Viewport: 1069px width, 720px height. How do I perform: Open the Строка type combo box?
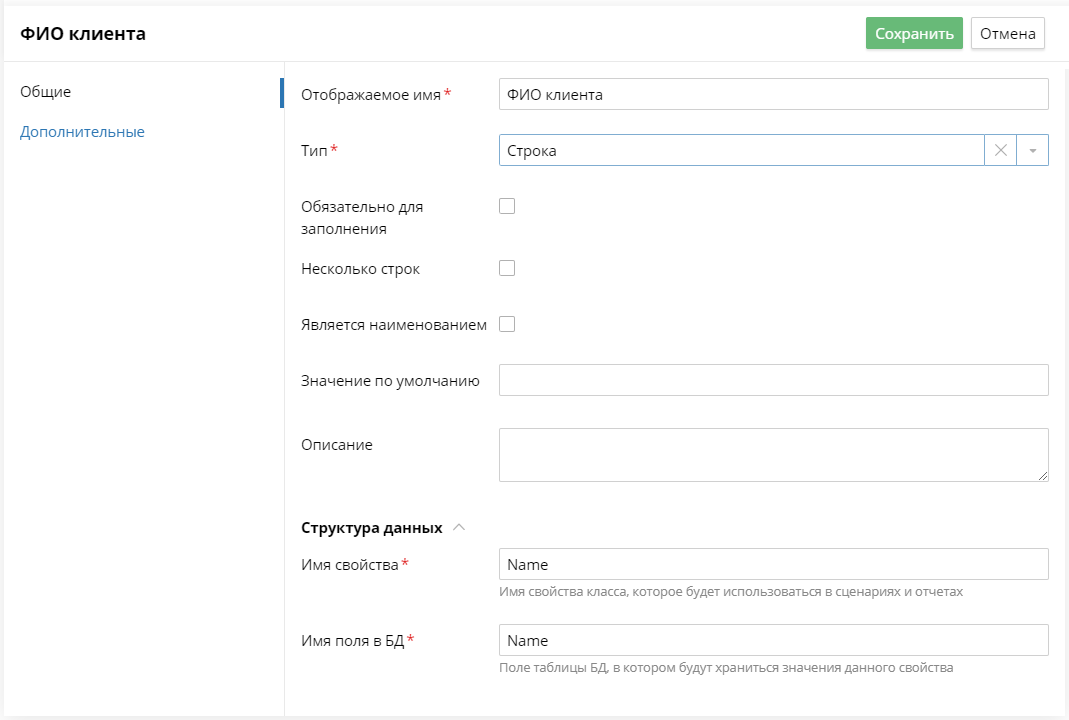[x=740, y=150]
